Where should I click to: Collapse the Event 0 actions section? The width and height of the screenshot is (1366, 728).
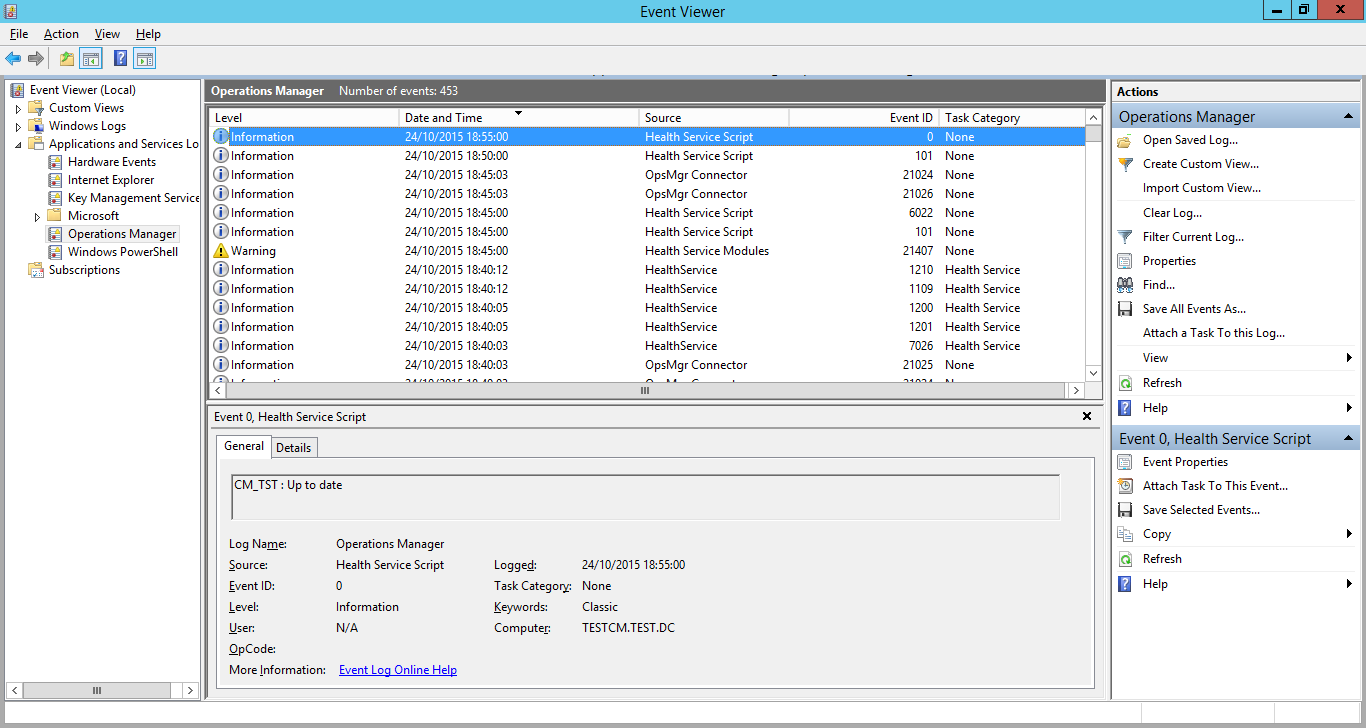click(x=1349, y=439)
